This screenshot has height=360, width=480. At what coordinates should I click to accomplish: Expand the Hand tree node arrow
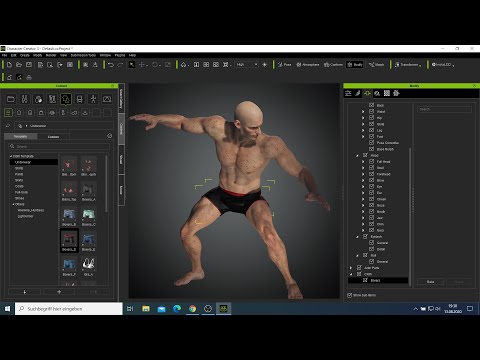pyautogui.click(x=363, y=112)
